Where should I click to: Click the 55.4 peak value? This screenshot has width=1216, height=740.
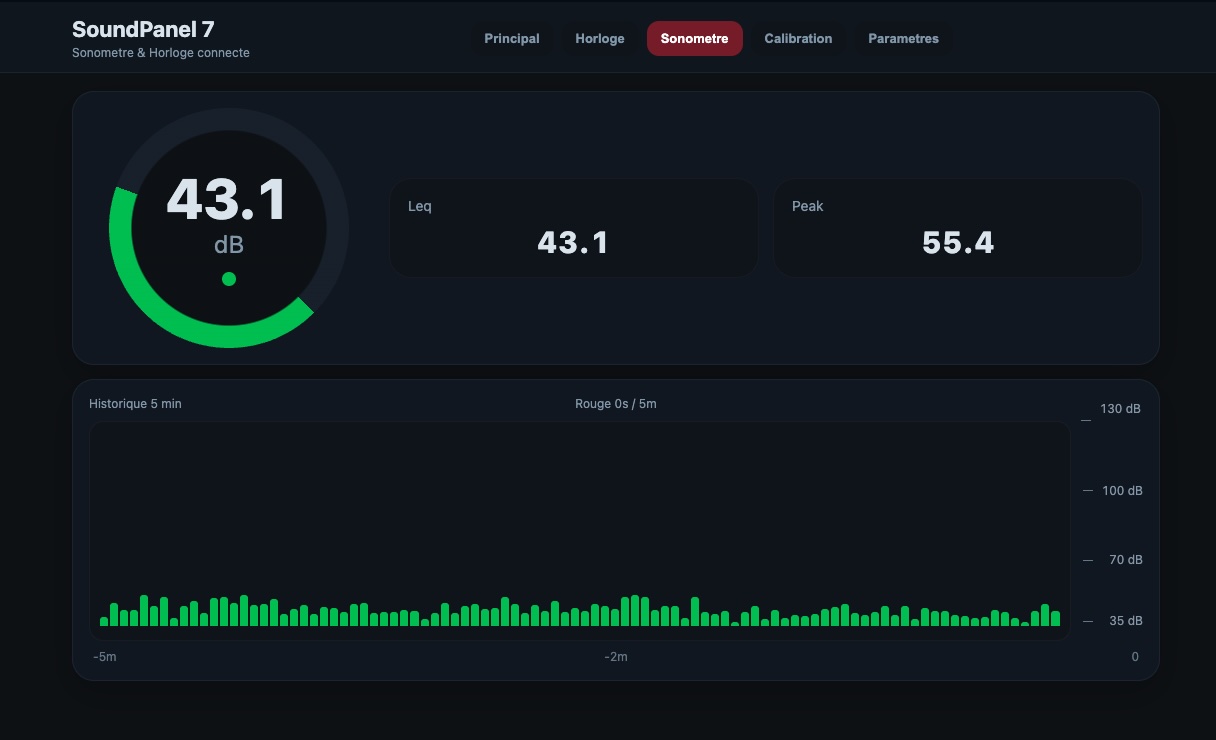pyautogui.click(x=958, y=242)
